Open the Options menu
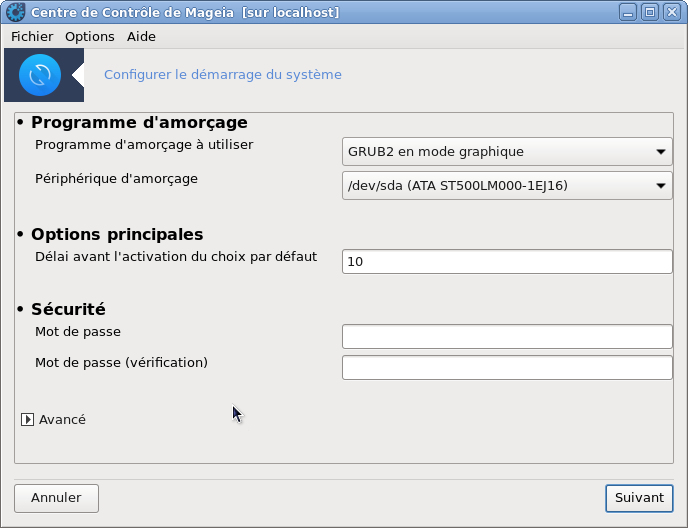 click(90, 36)
